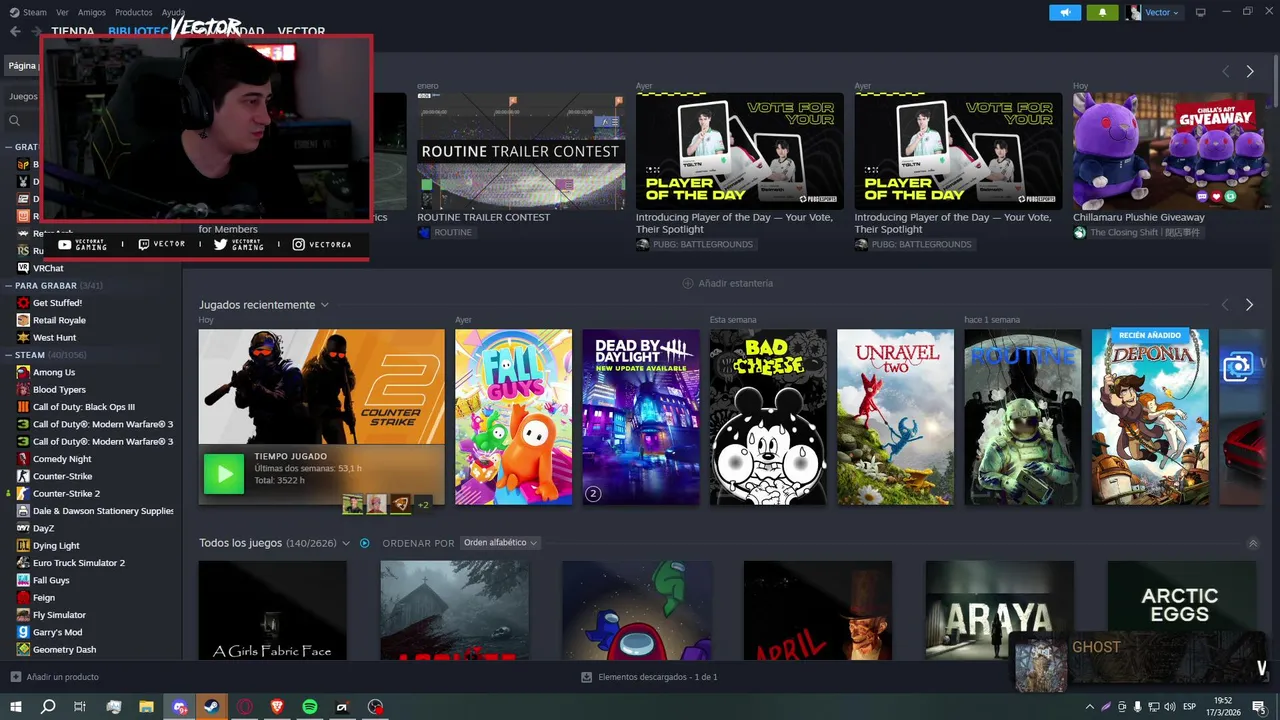
Task: Open the Fall Guys recent game cover
Action: [x=514, y=417]
